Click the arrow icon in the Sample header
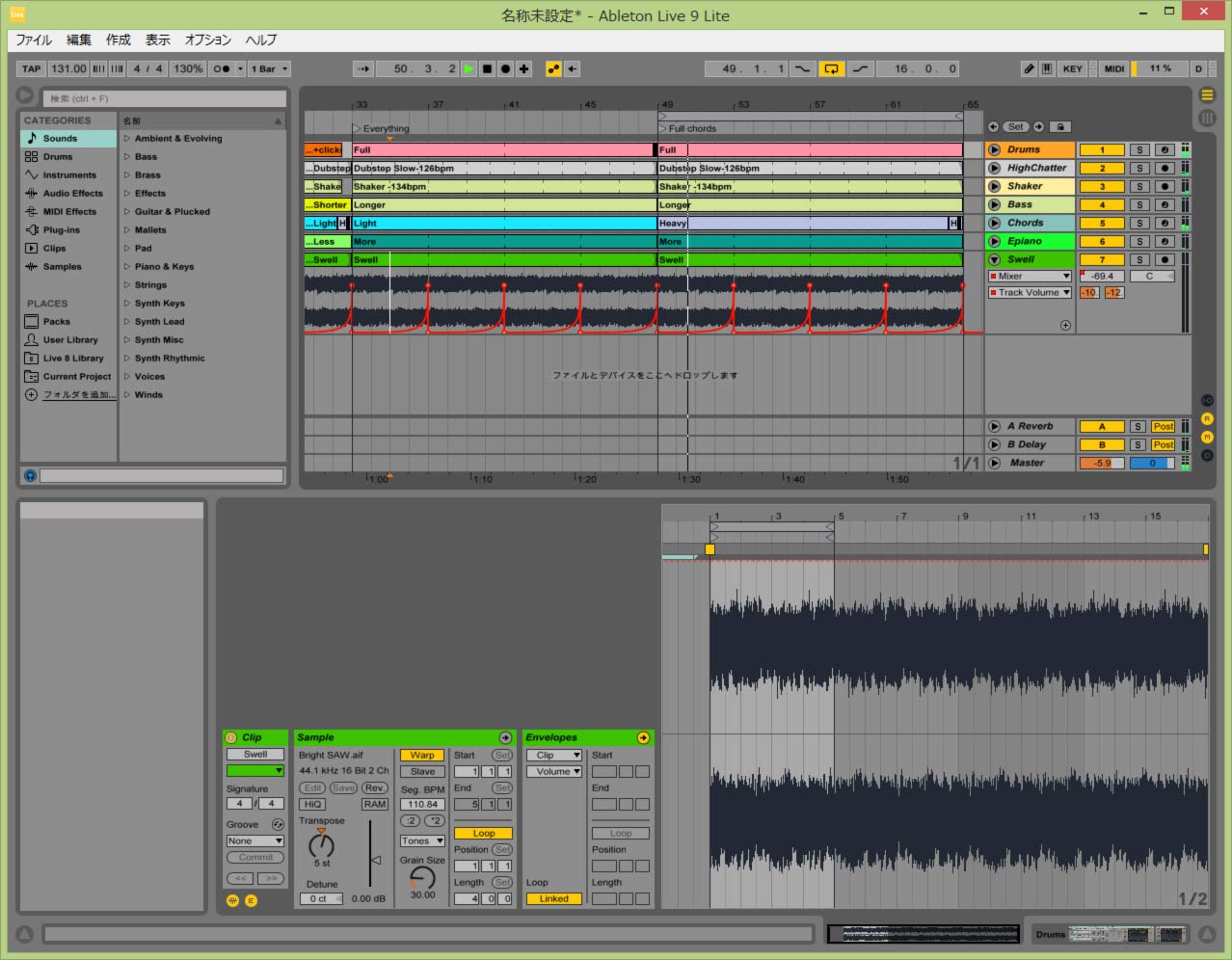This screenshot has height=960, width=1232. click(505, 737)
